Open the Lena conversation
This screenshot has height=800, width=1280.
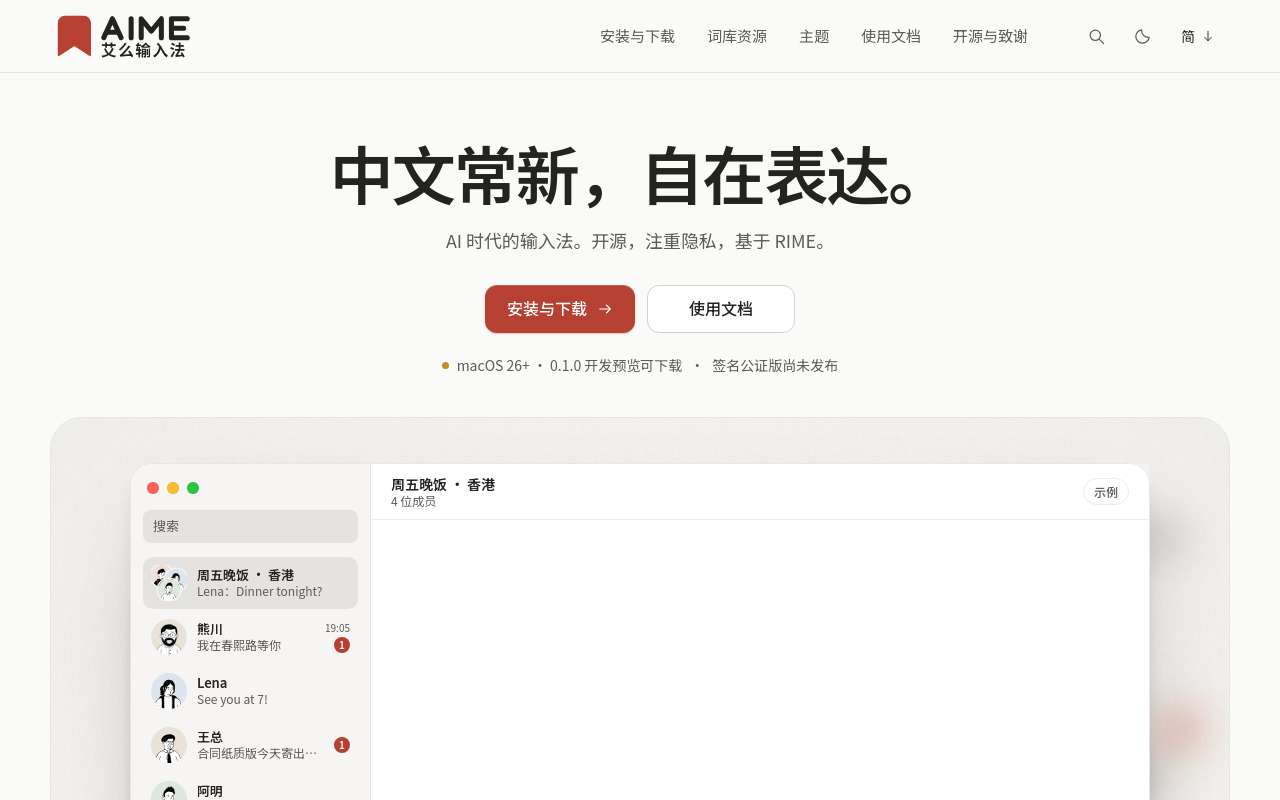(250, 691)
